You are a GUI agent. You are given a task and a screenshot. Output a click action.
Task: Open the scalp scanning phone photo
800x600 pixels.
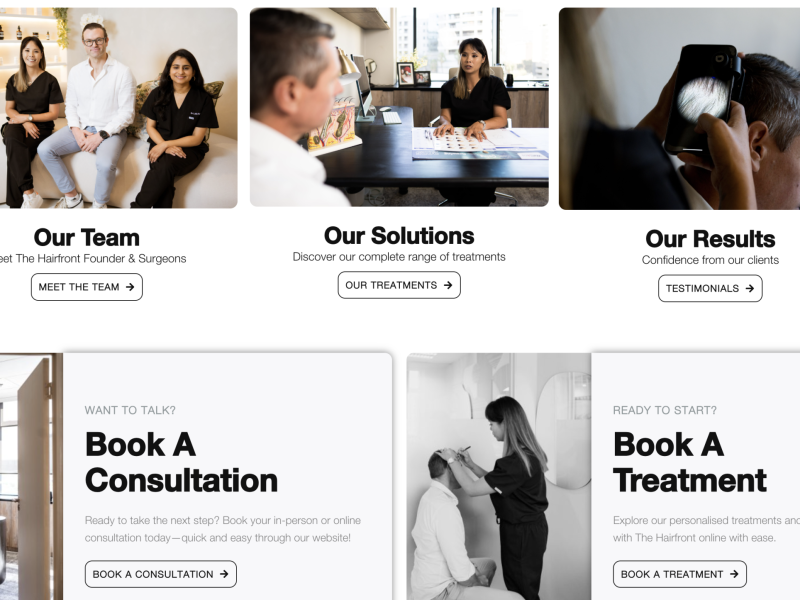[680, 109]
